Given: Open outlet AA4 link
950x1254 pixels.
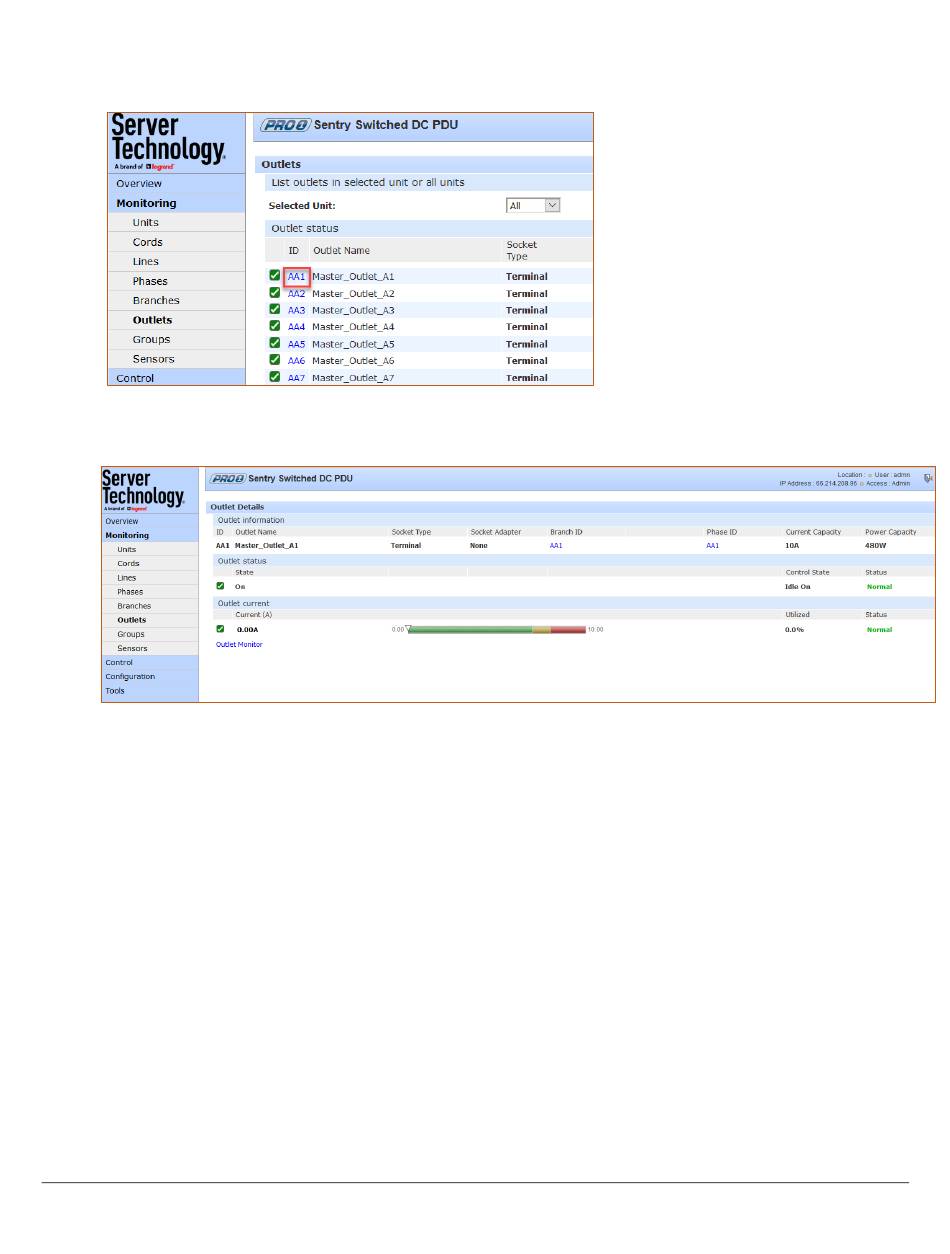Looking at the screenshot, I should (x=297, y=327).
